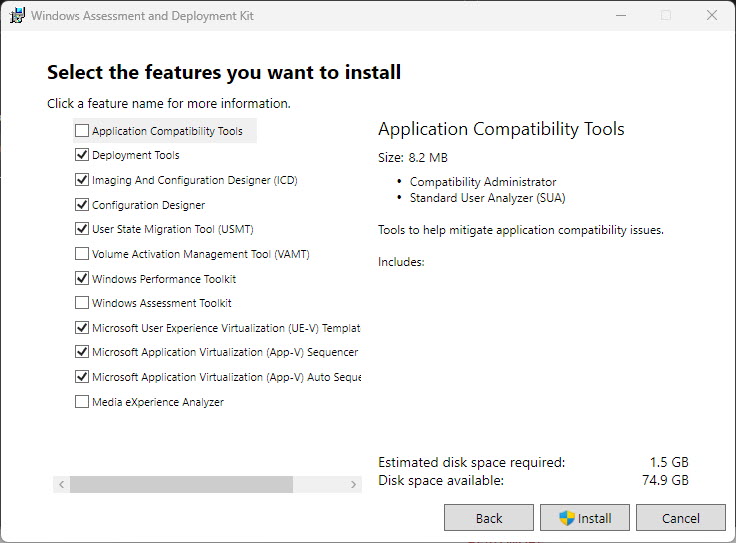The width and height of the screenshot is (736, 543).
Task: Click the horizontal scrollbar thumb
Action: 182,484
